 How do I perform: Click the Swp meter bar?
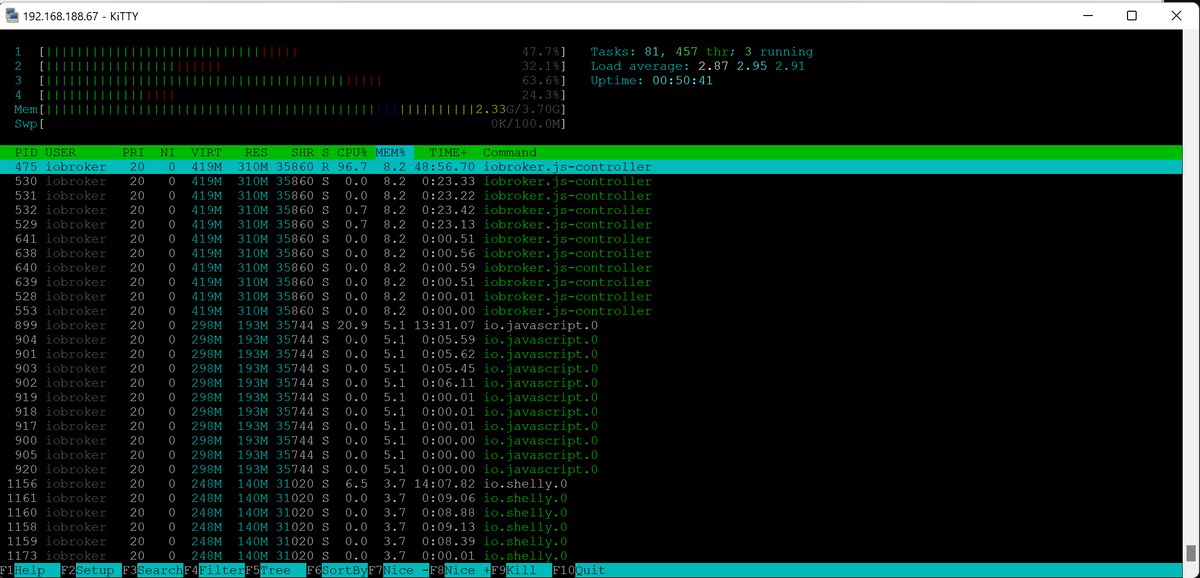point(291,123)
